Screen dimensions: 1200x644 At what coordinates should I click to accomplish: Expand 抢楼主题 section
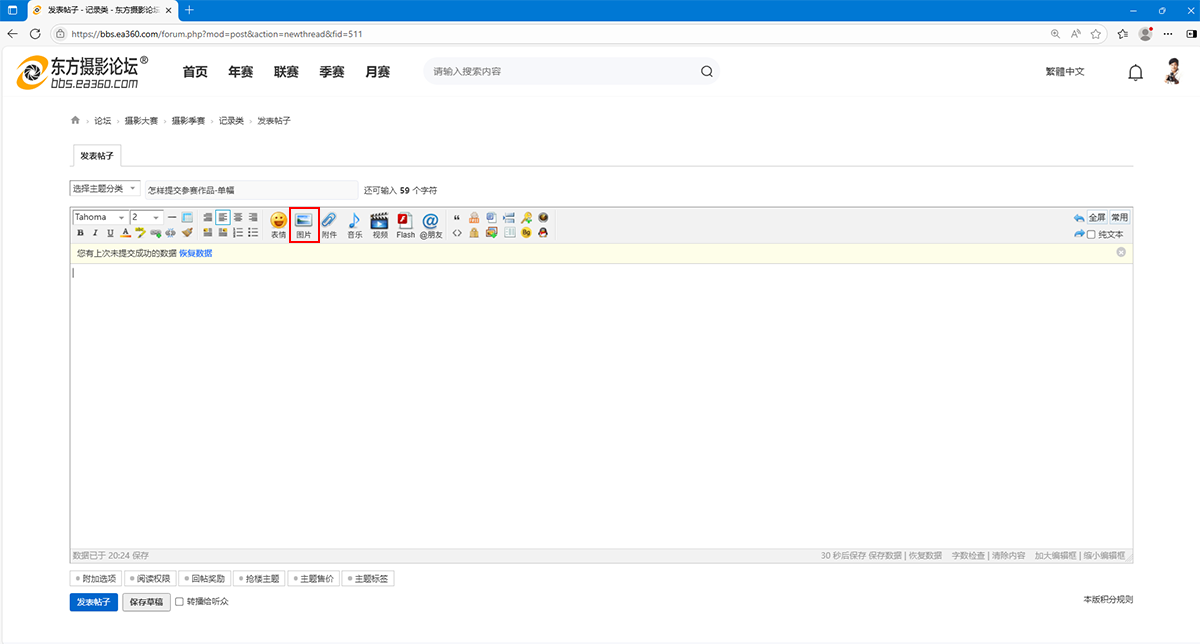(x=259, y=578)
